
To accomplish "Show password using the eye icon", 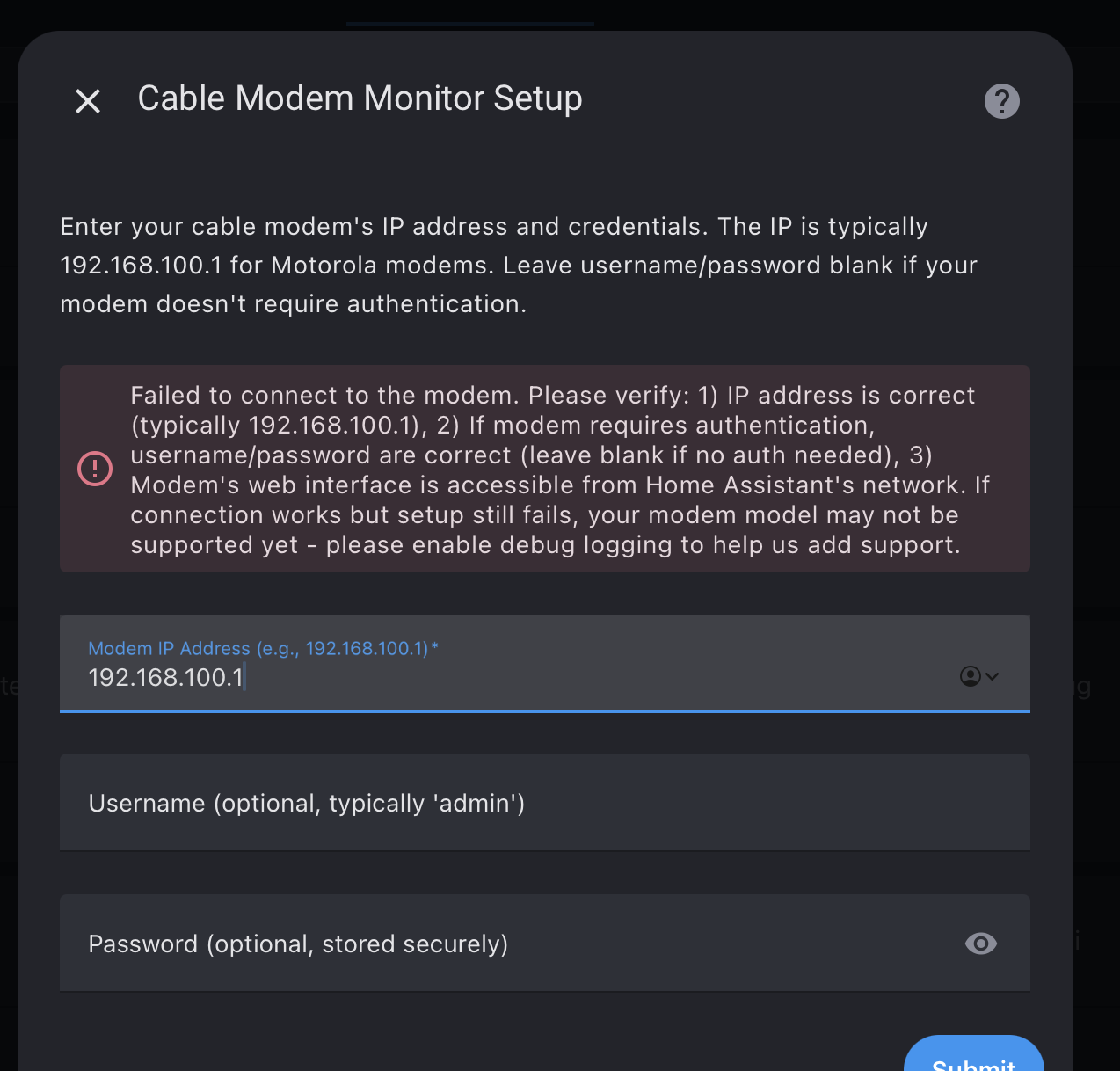I will pyautogui.click(x=980, y=943).
